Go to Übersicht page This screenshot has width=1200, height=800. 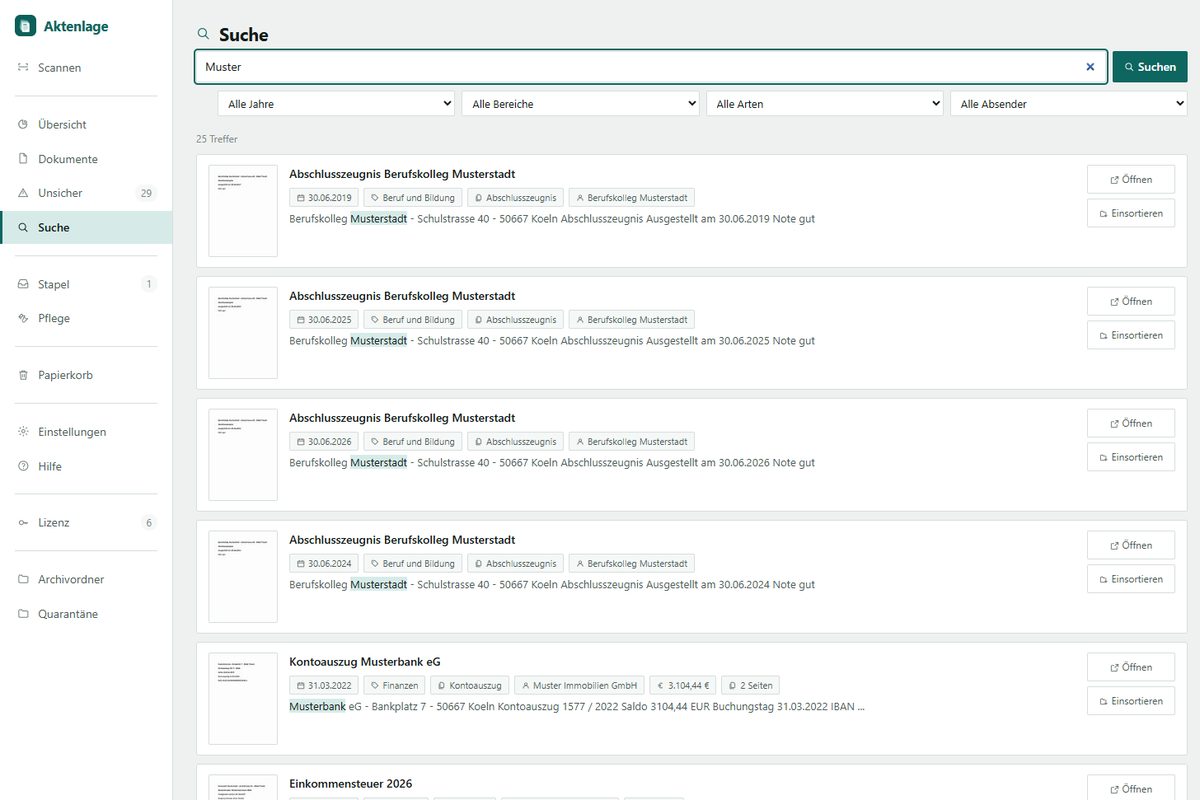pos(86,125)
